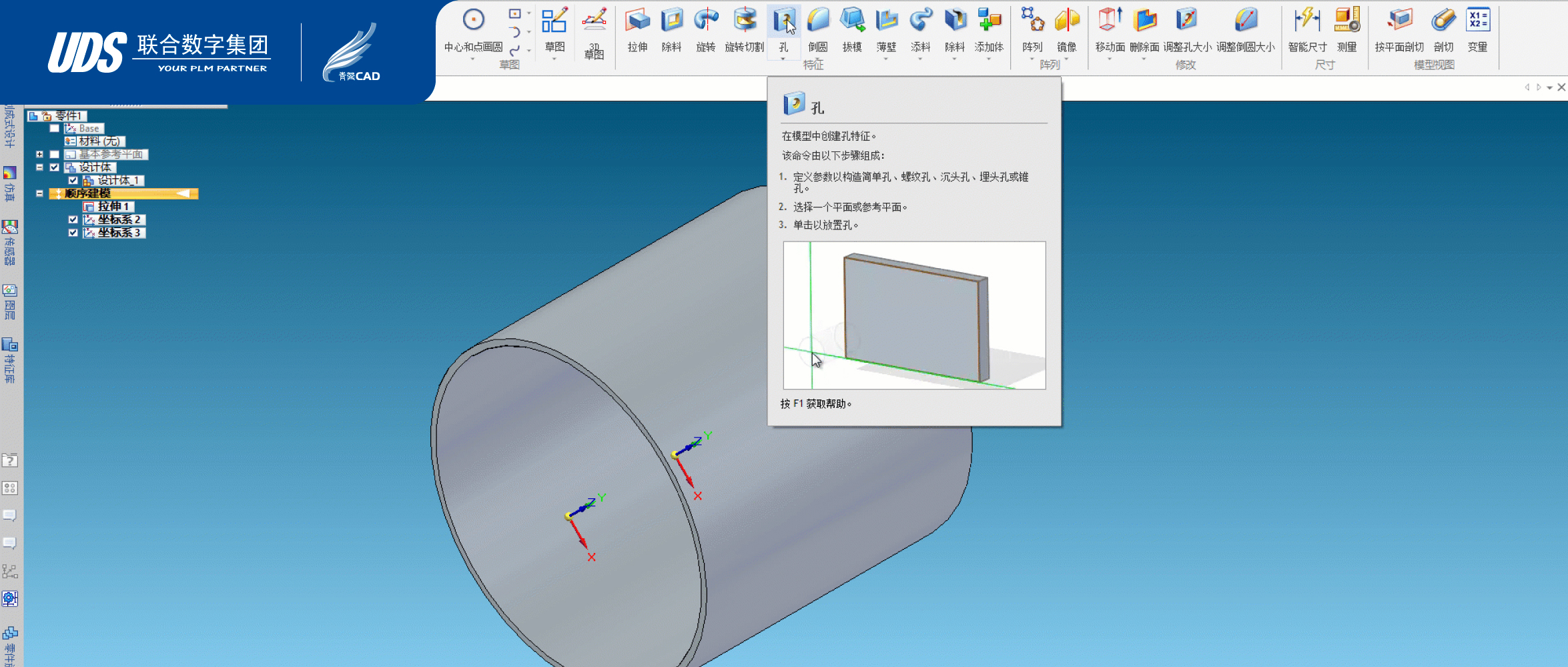Select the 旋转 revolve feature
The height and width of the screenshot is (667, 1568).
tap(705, 29)
